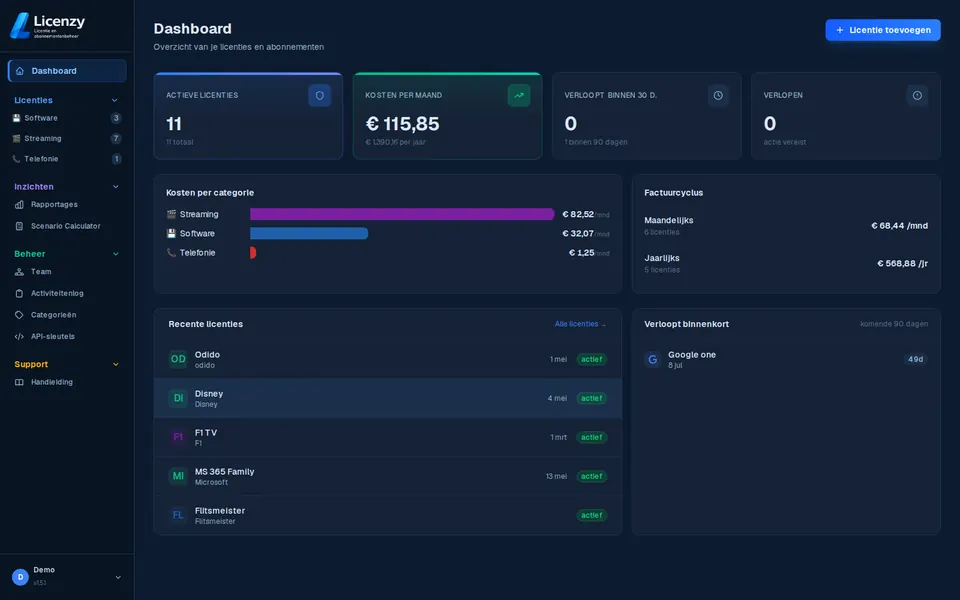Collapse the Support sidebar section
The height and width of the screenshot is (600, 960).
(x=115, y=364)
